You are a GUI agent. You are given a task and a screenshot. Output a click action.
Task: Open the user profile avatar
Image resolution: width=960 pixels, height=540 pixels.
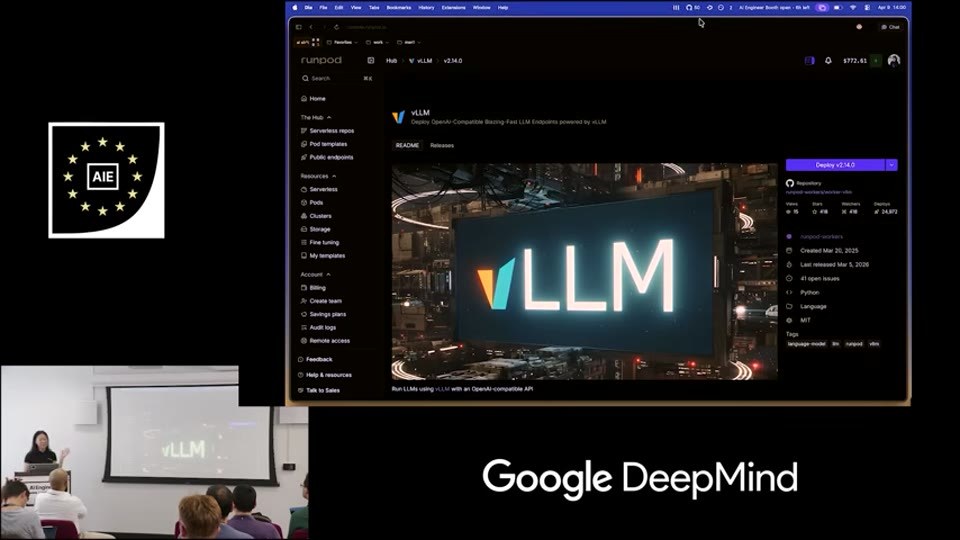tap(893, 61)
